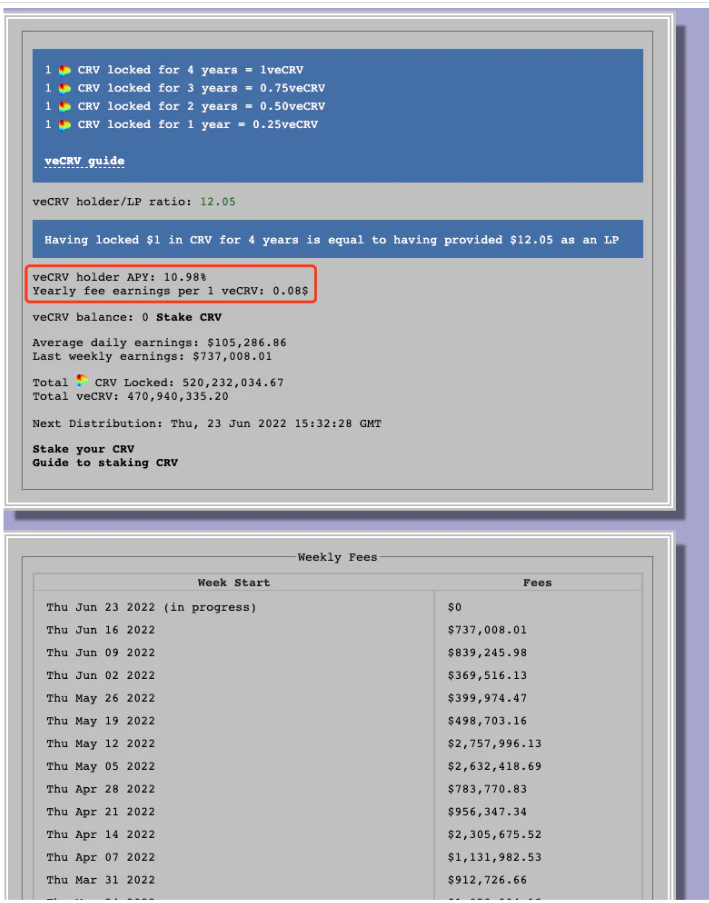The width and height of the screenshot is (709, 903).
Task: Open the Stake your CRV link
Action: pos(83,449)
